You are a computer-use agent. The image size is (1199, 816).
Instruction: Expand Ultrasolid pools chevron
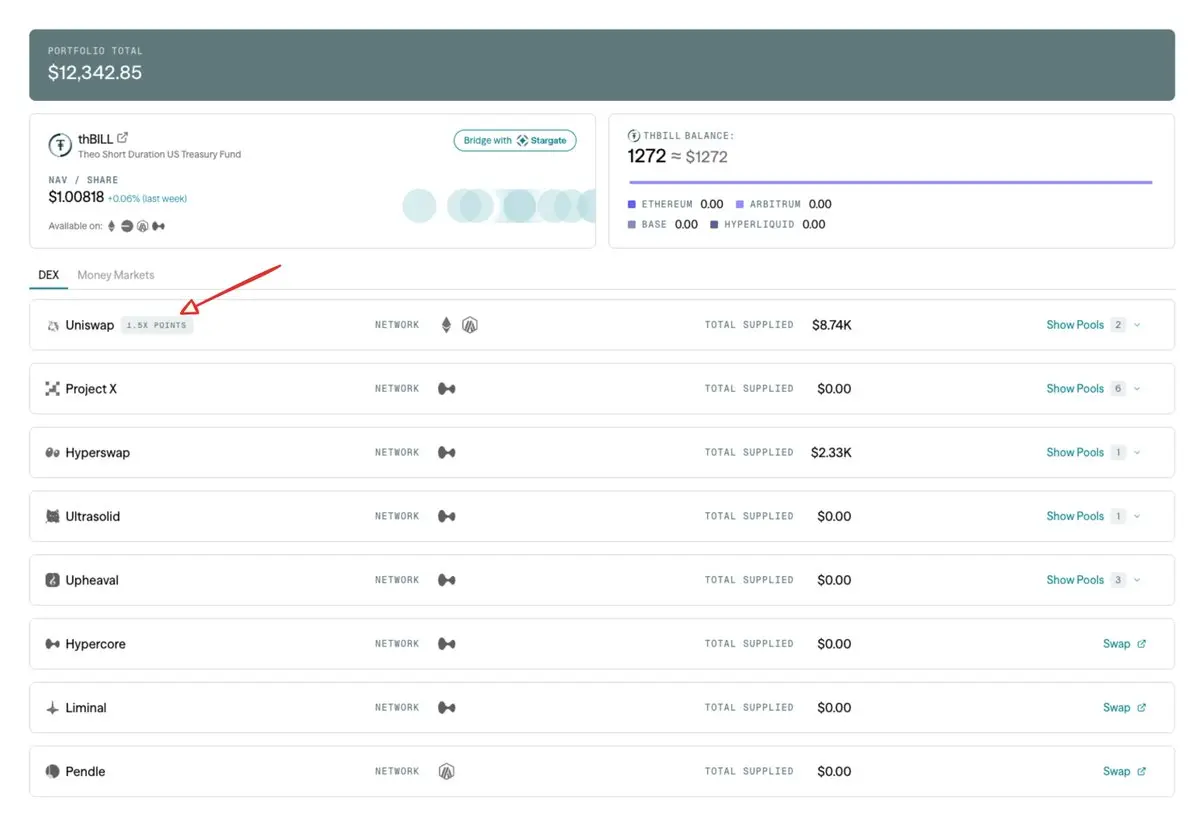coord(1137,516)
